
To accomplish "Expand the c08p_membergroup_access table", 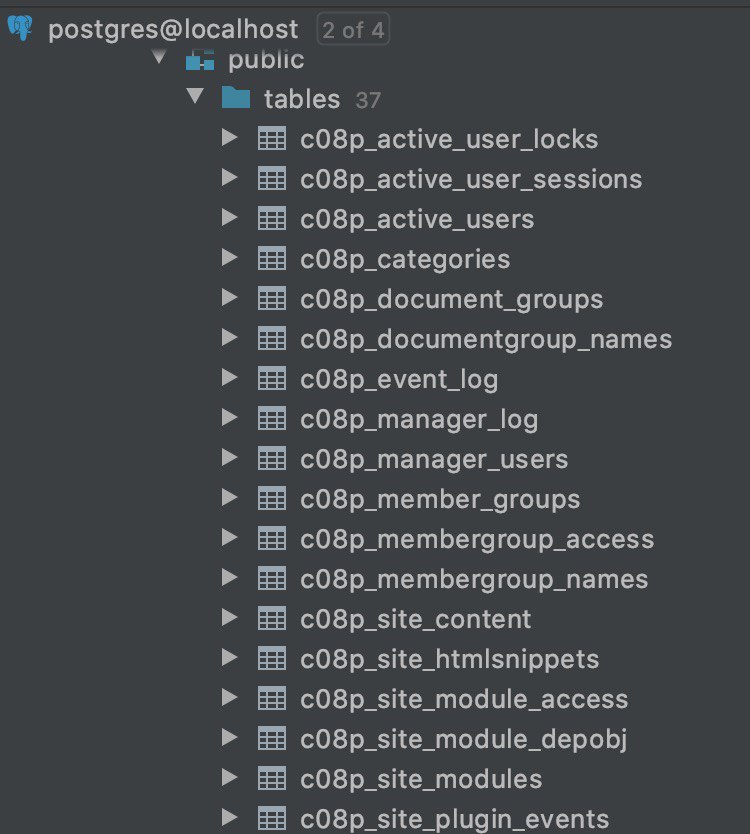I will pos(229,537).
